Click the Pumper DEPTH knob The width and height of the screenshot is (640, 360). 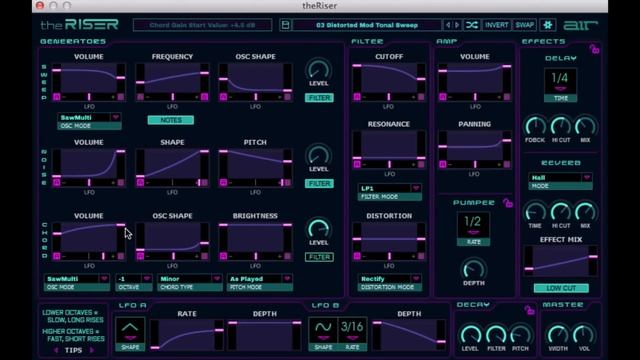pos(473,269)
